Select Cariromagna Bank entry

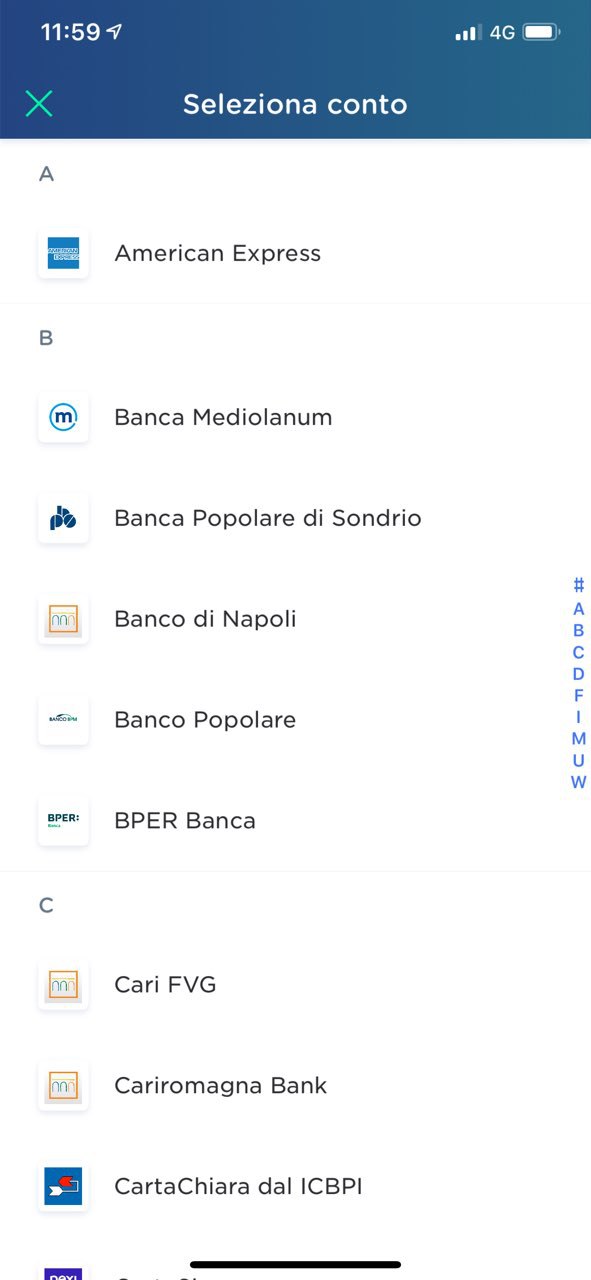coord(295,1086)
